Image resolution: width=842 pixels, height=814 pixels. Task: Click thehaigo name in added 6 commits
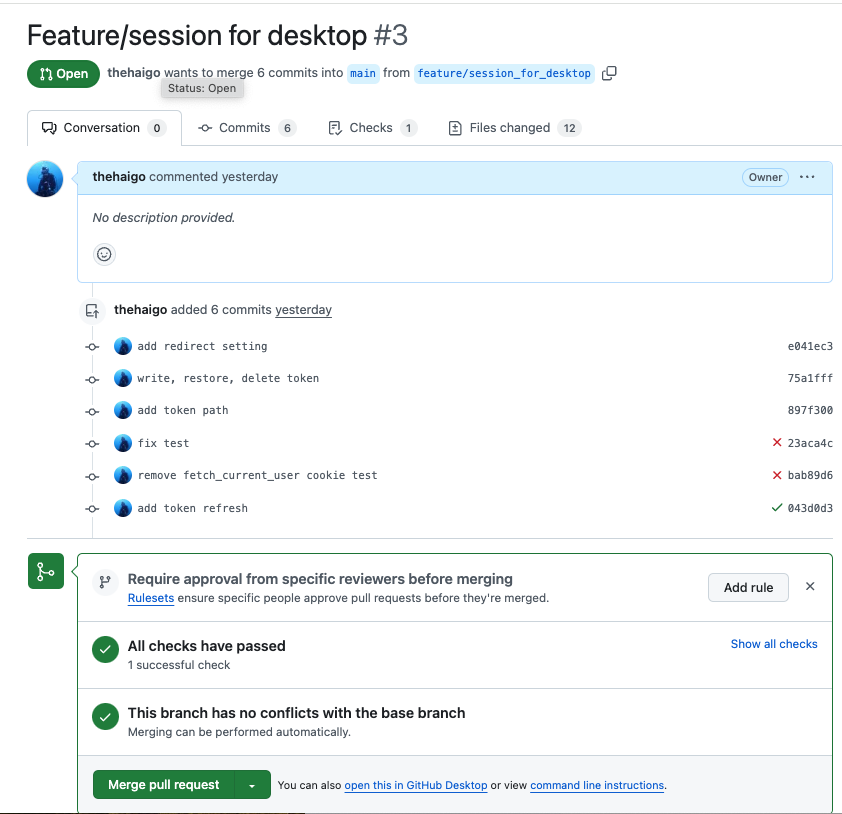click(141, 310)
